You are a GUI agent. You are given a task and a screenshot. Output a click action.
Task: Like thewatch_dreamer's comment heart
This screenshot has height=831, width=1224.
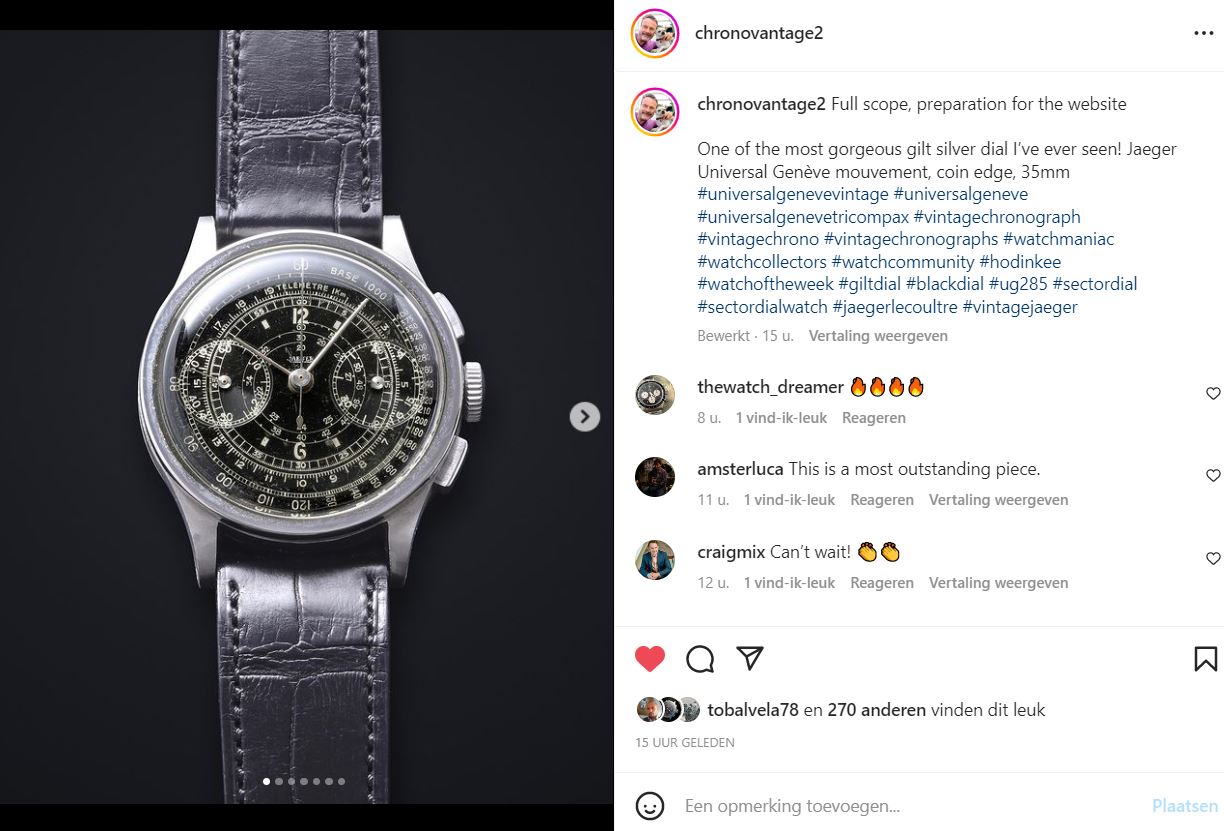(x=1213, y=393)
